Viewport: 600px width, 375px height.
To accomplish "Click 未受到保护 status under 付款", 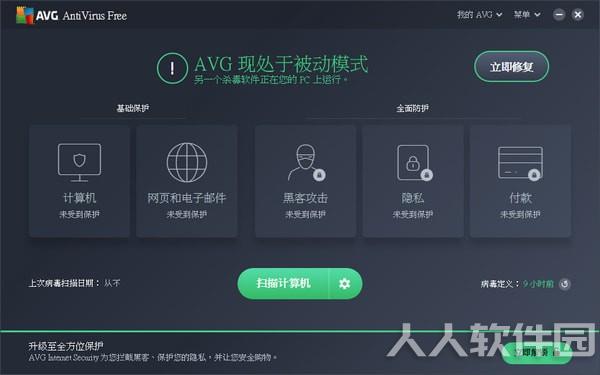I will (x=520, y=214).
